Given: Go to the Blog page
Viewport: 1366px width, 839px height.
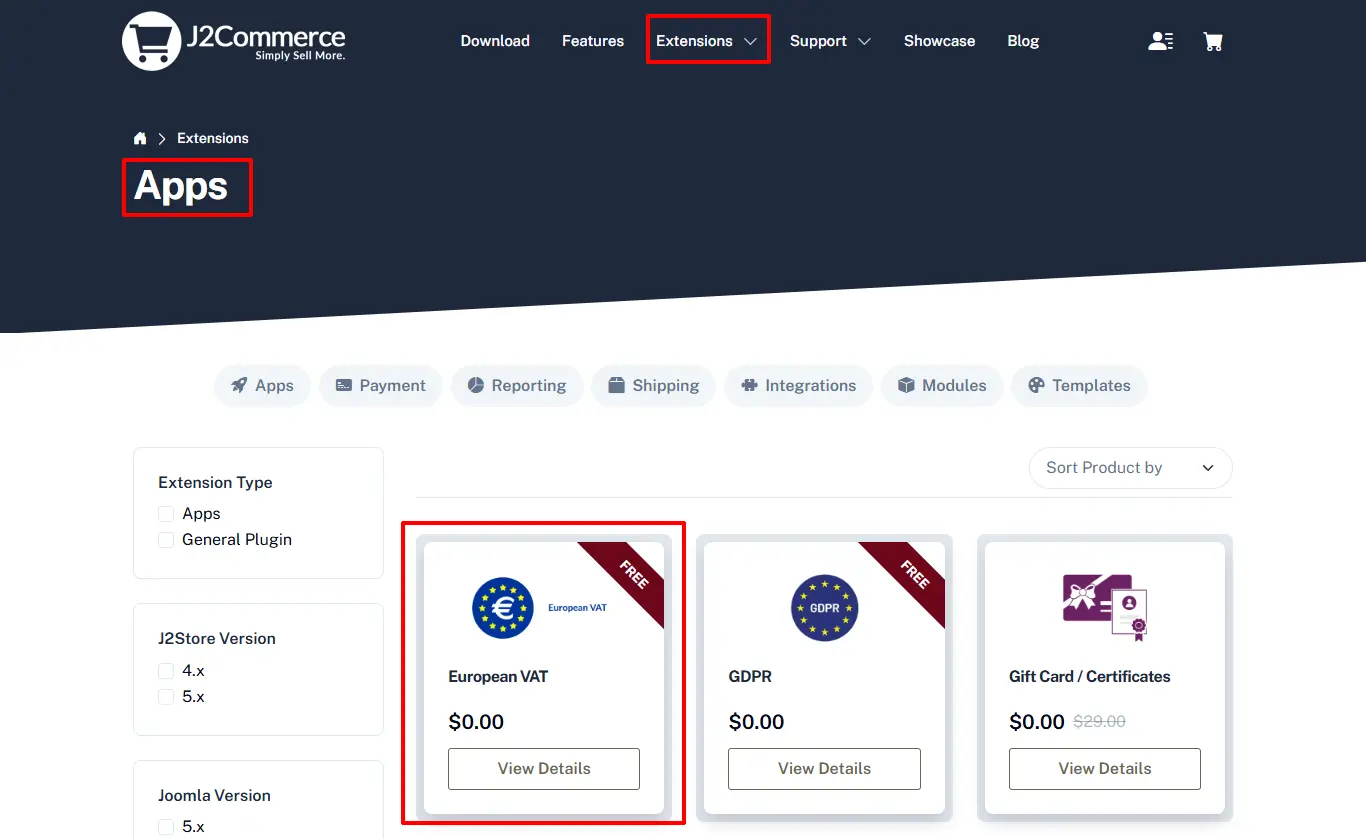Looking at the screenshot, I should (x=1023, y=41).
